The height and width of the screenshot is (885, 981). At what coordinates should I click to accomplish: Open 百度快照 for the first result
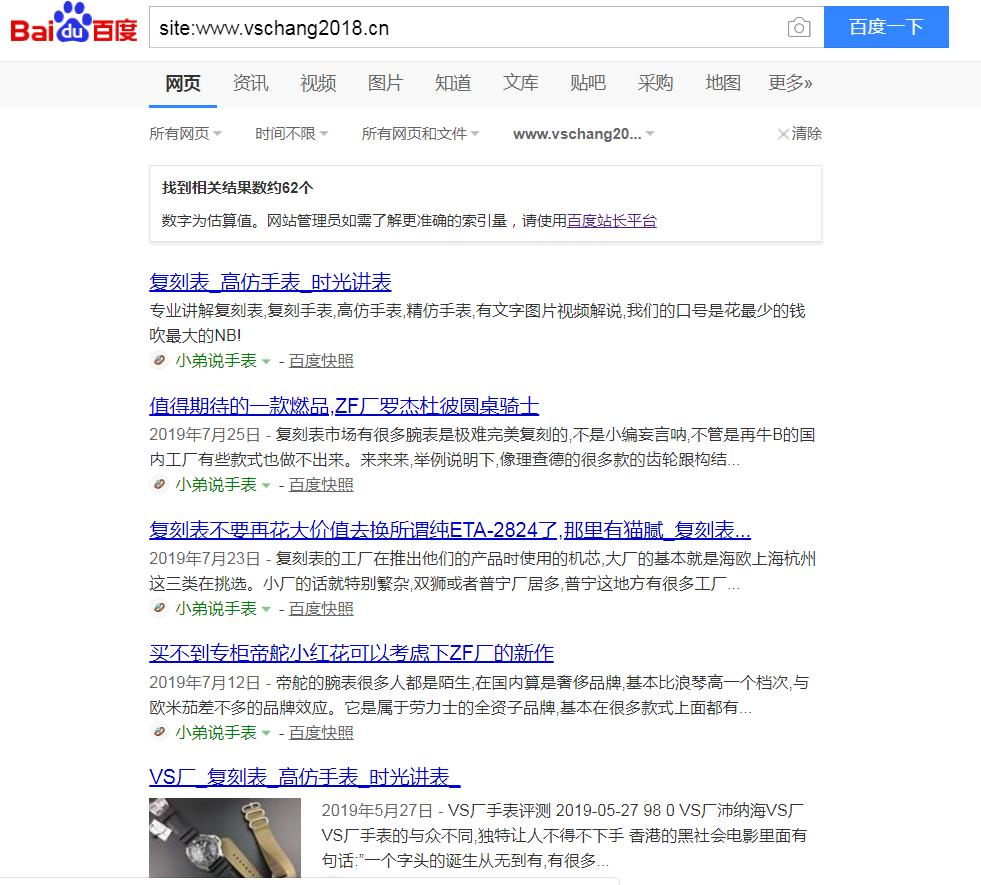pyautogui.click(x=321, y=361)
